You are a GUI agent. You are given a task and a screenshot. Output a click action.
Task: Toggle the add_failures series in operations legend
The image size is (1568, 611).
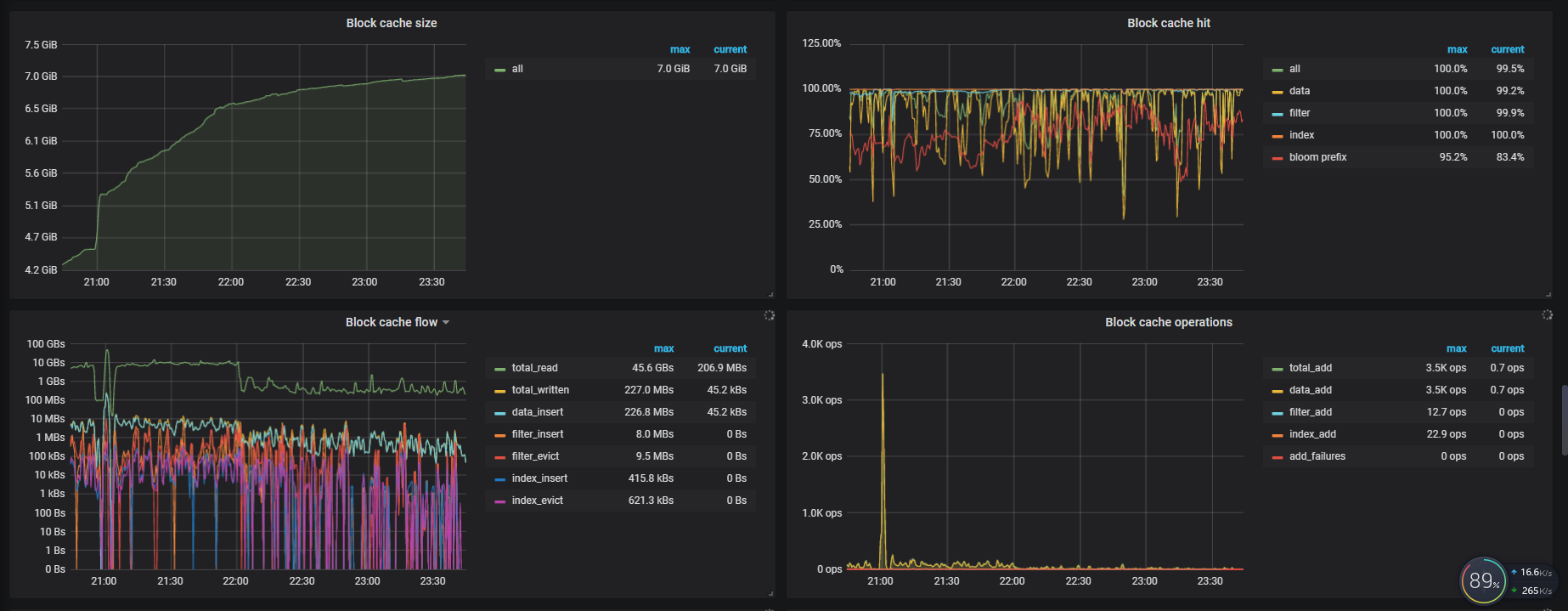[1317, 456]
